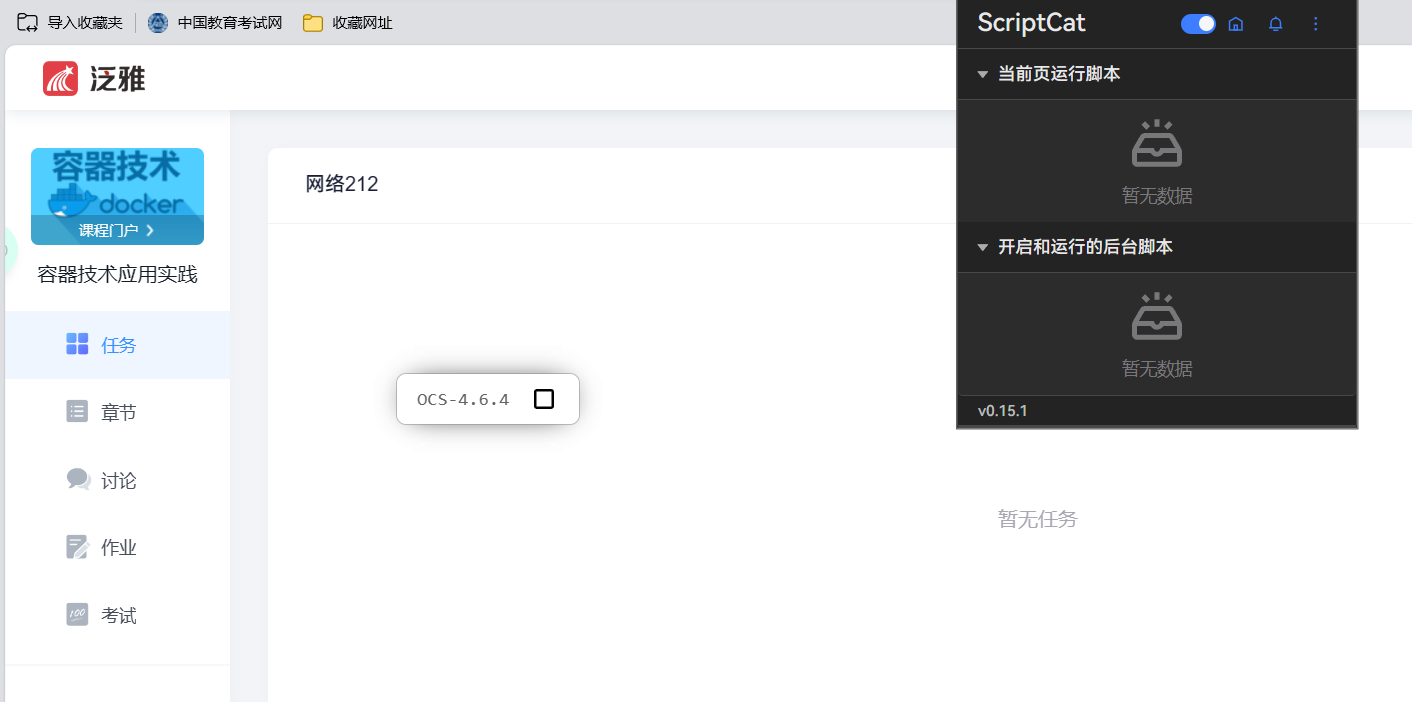1412x702 pixels.
Task: Select the 考试 exam score icon
Action: pyautogui.click(x=77, y=614)
